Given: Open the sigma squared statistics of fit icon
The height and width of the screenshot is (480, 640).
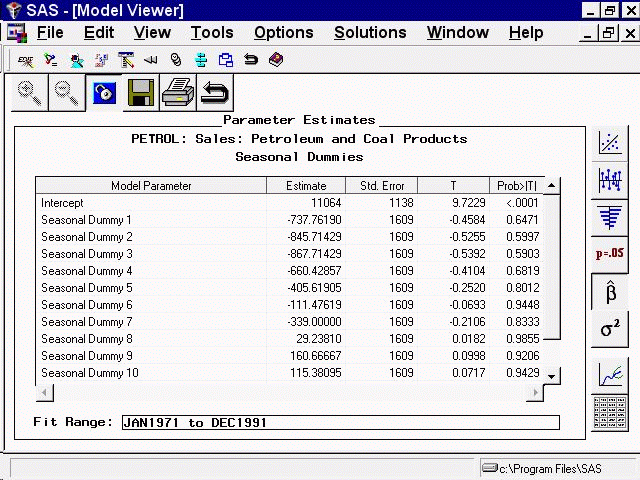Looking at the screenshot, I should pyautogui.click(x=610, y=329).
